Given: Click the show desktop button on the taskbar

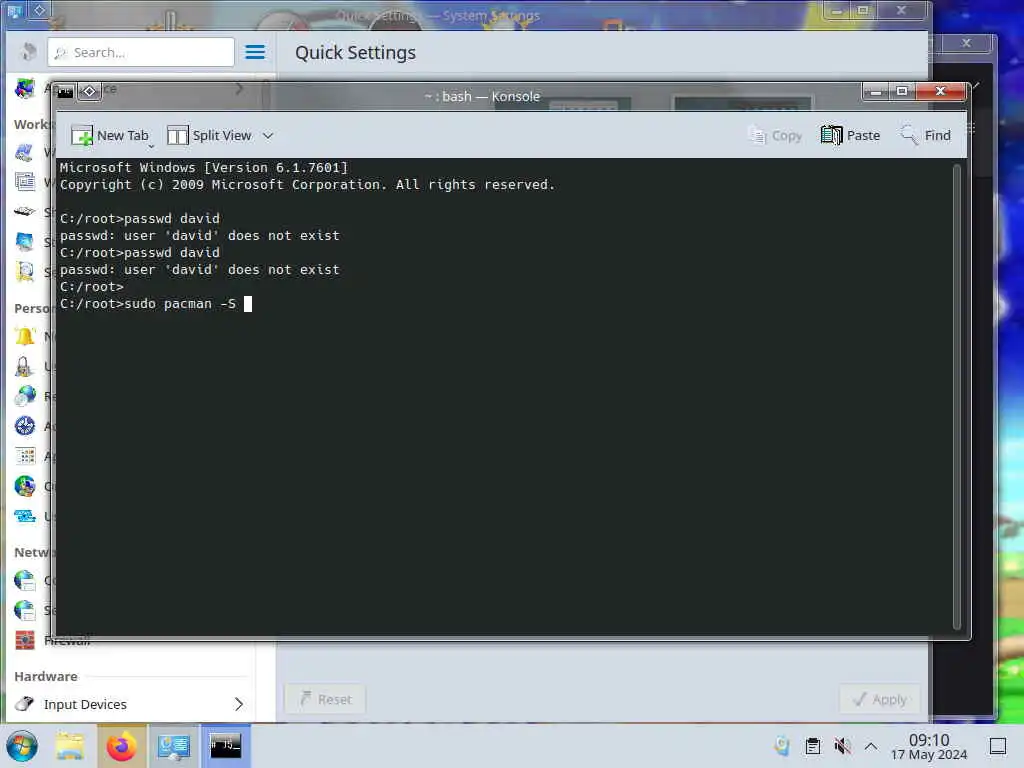Looking at the screenshot, I should click(x=998, y=746).
